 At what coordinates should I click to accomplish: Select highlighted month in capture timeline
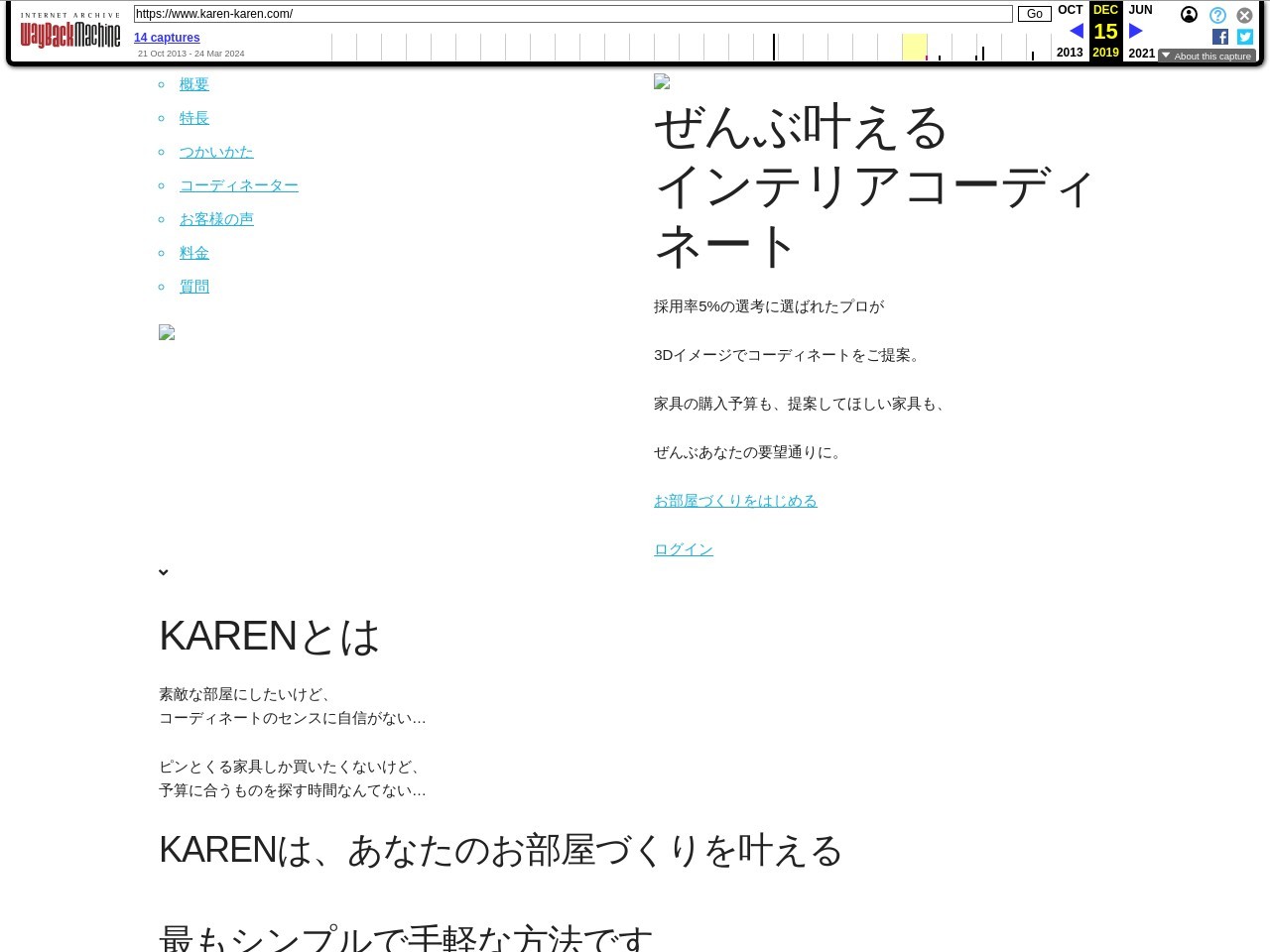914,47
